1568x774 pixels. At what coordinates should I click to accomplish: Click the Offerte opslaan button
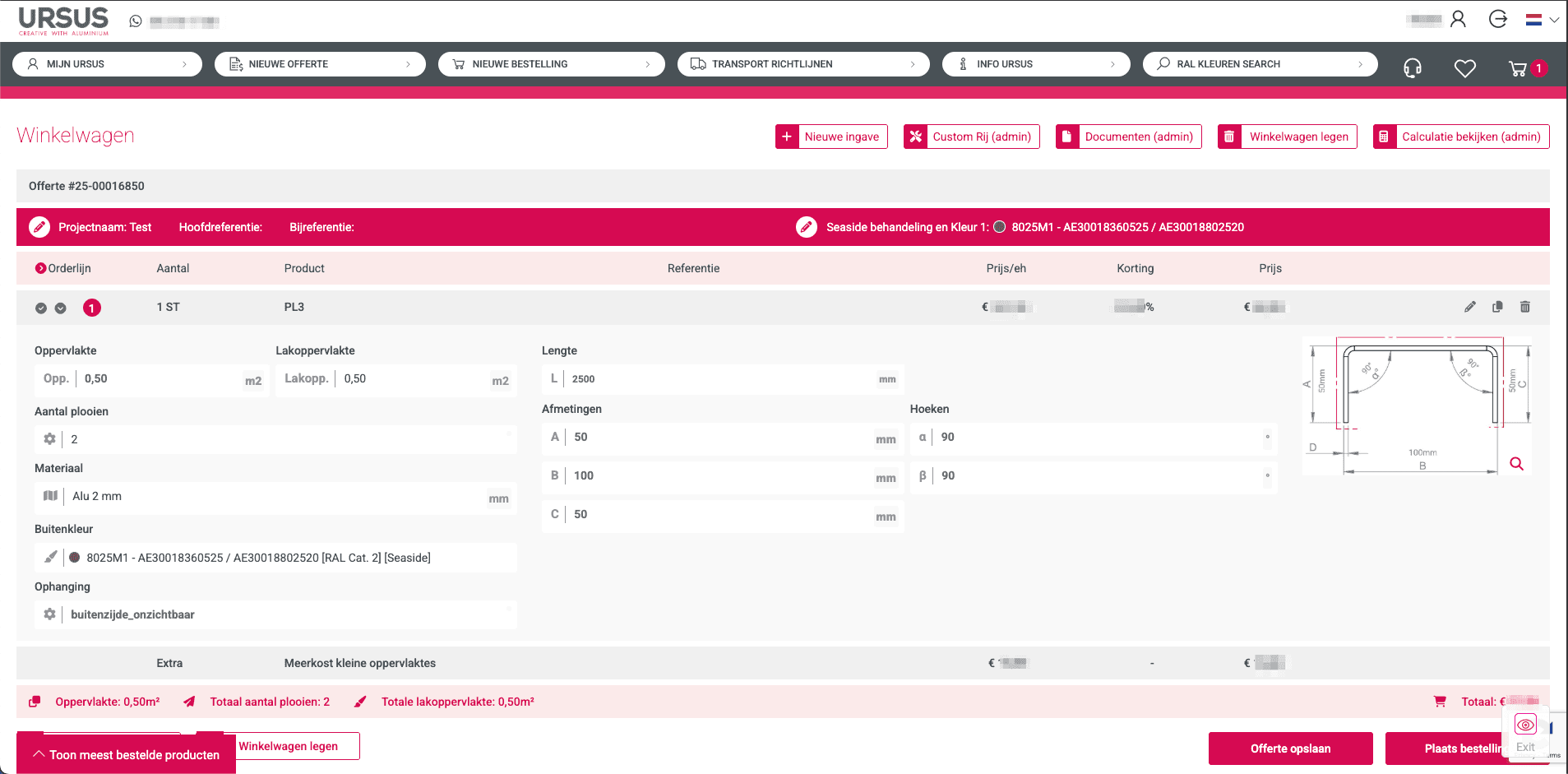[1290, 749]
